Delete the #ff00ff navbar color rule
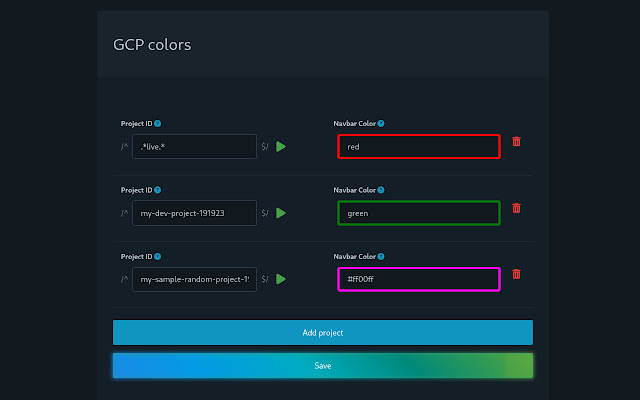640x400 pixels. coord(516,274)
